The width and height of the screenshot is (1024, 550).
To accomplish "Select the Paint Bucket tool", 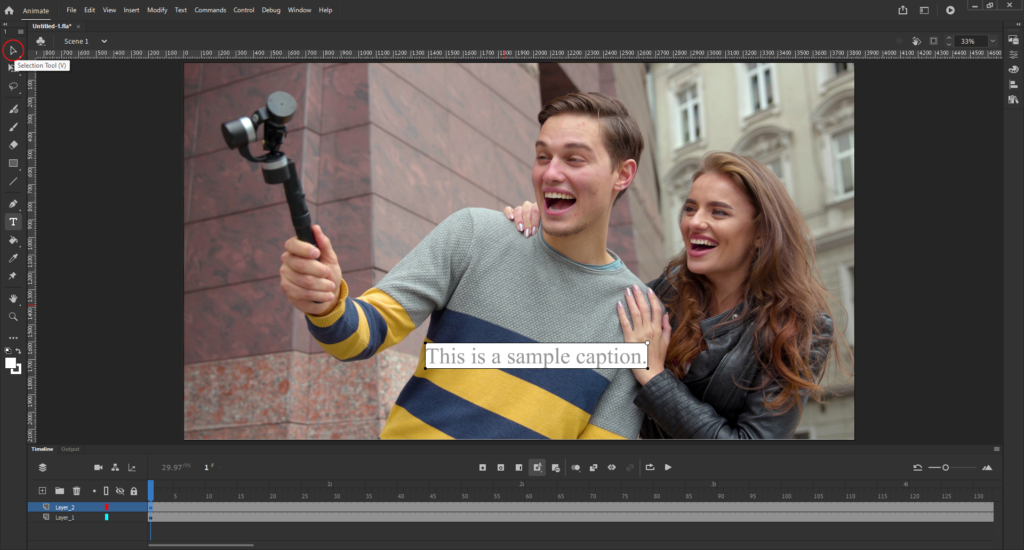I will tap(13, 240).
